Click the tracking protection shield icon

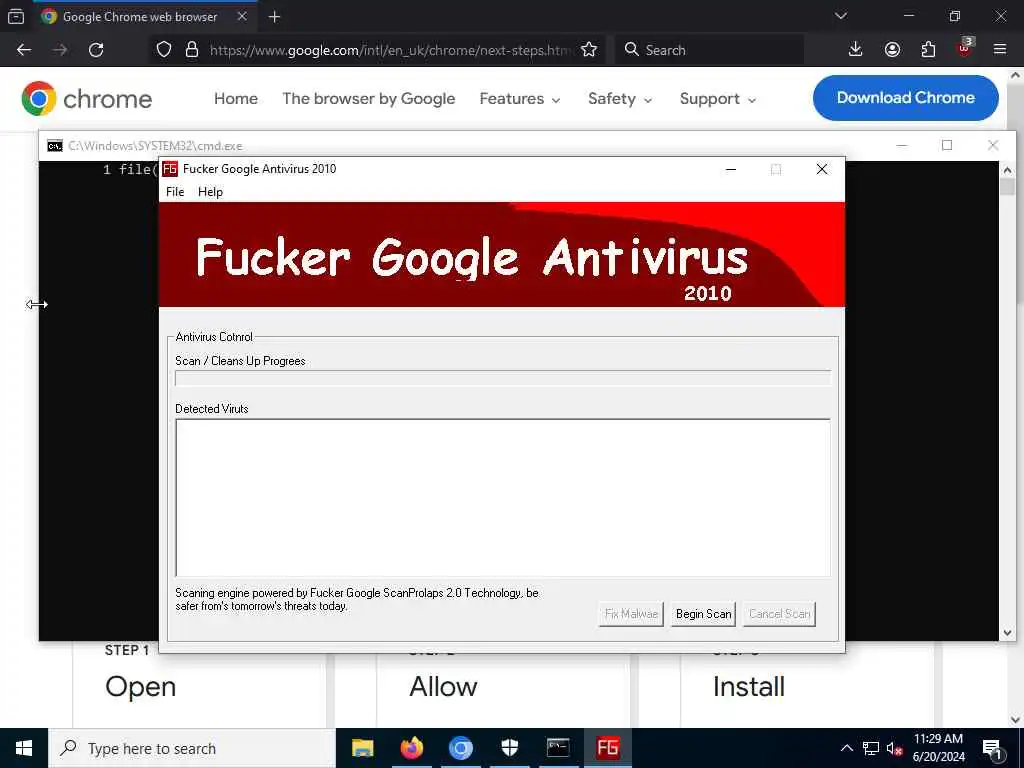(164, 50)
